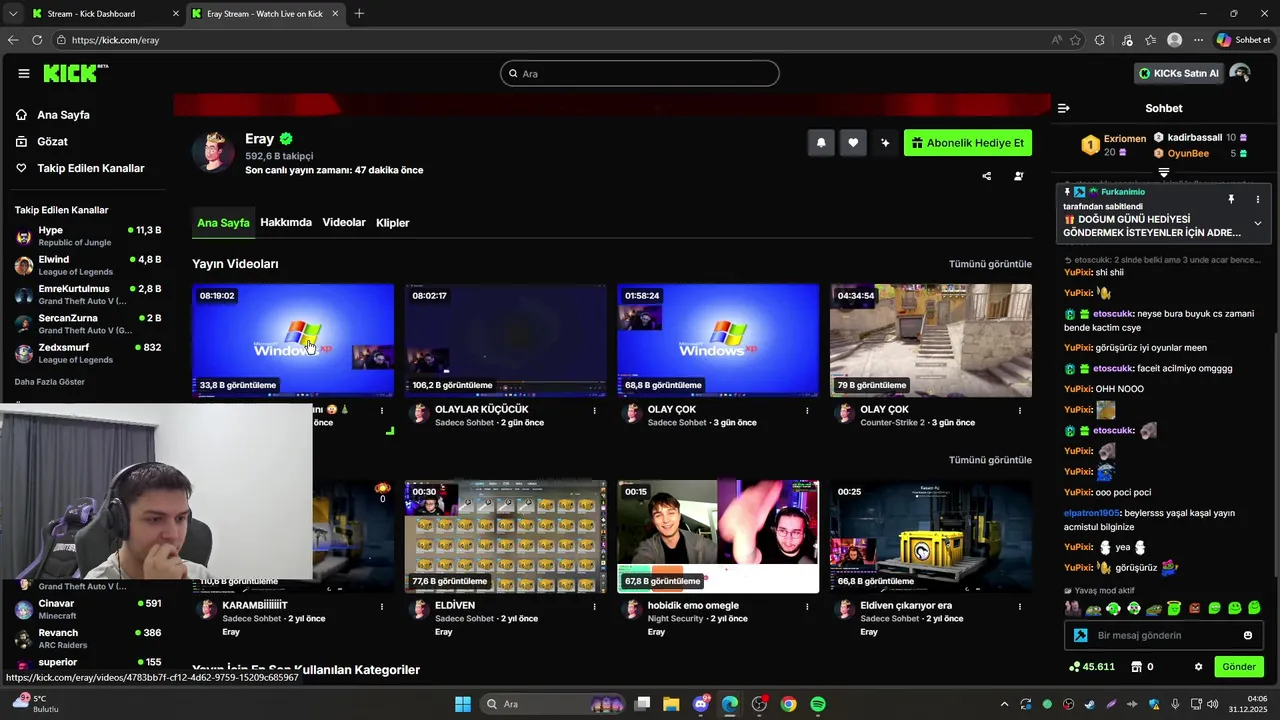Open pinned message three-dot options
Viewport: 1280px width, 720px height.
pos(1258,200)
